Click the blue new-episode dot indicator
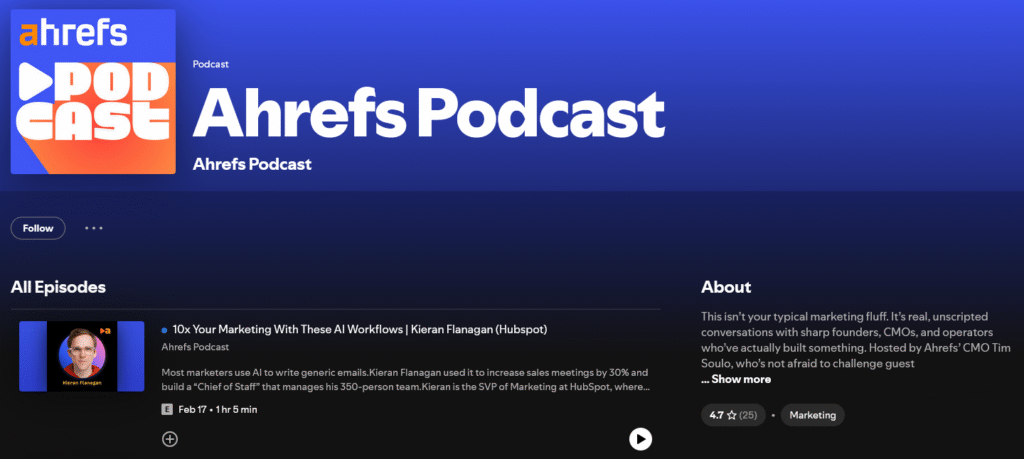Screen dimensions: 1024x459 (164, 329)
